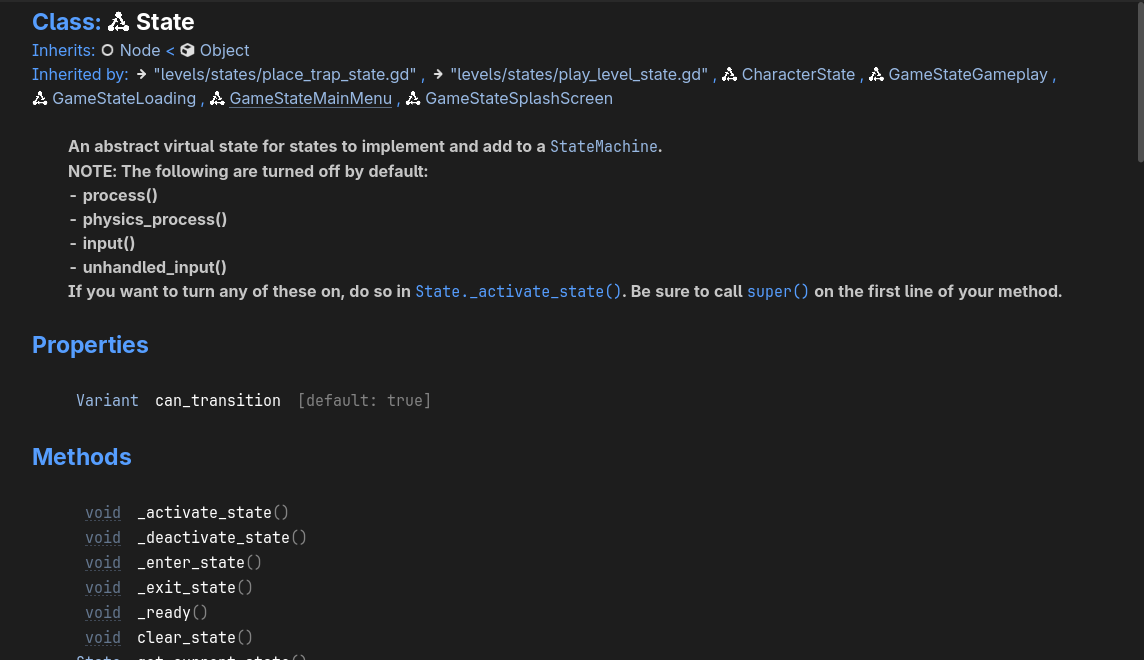Open the GameStateMainMenu class link
Screen dimensions: 1144x660
pos(310,98)
